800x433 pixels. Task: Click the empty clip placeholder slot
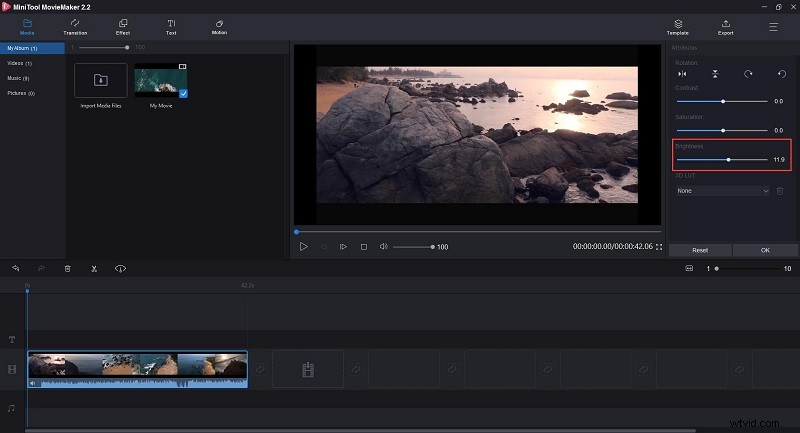point(308,369)
